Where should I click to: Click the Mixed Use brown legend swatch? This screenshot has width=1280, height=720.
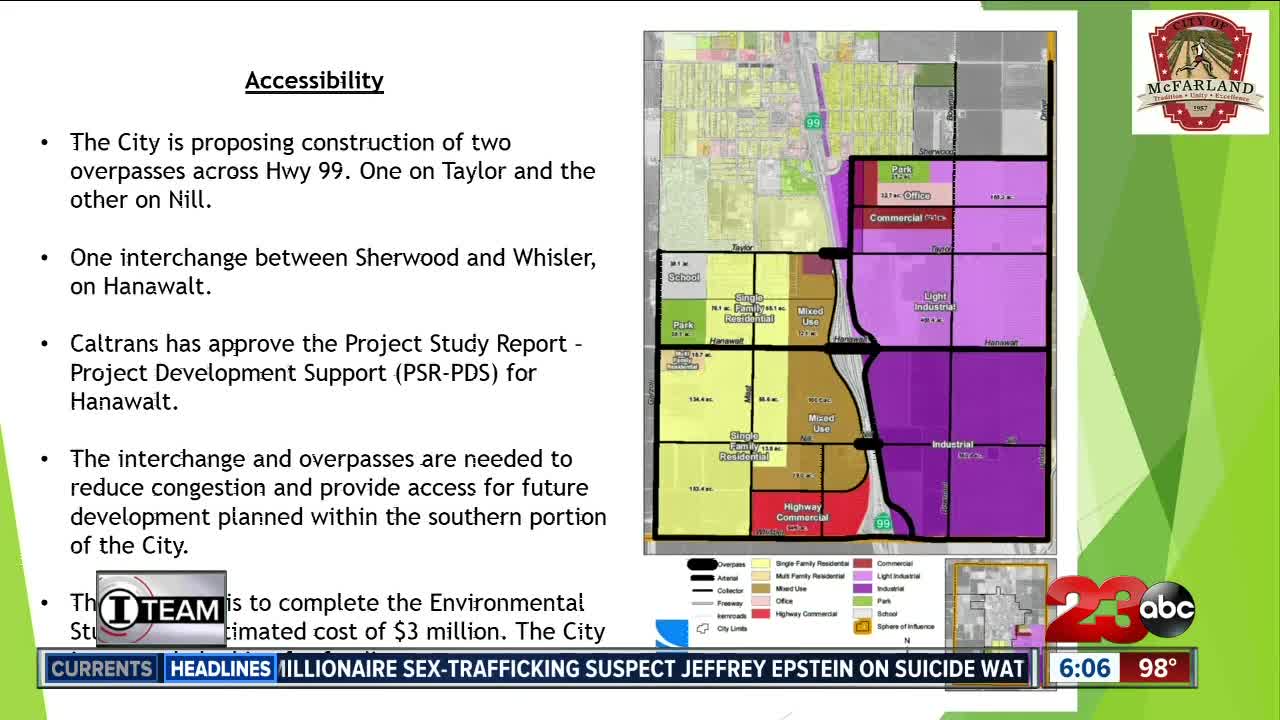click(x=761, y=589)
